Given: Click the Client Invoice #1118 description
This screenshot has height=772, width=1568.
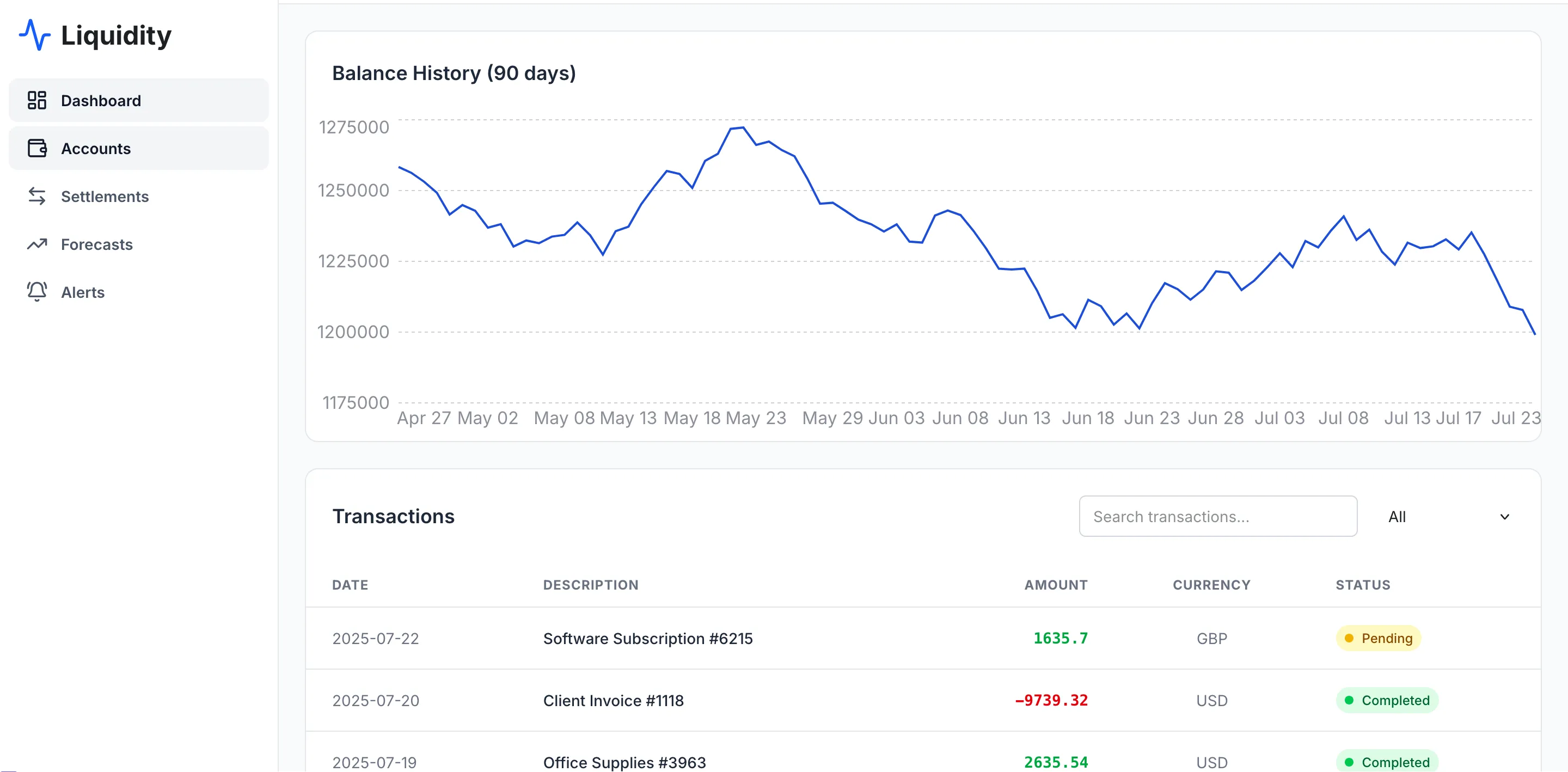Looking at the screenshot, I should [x=613, y=700].
